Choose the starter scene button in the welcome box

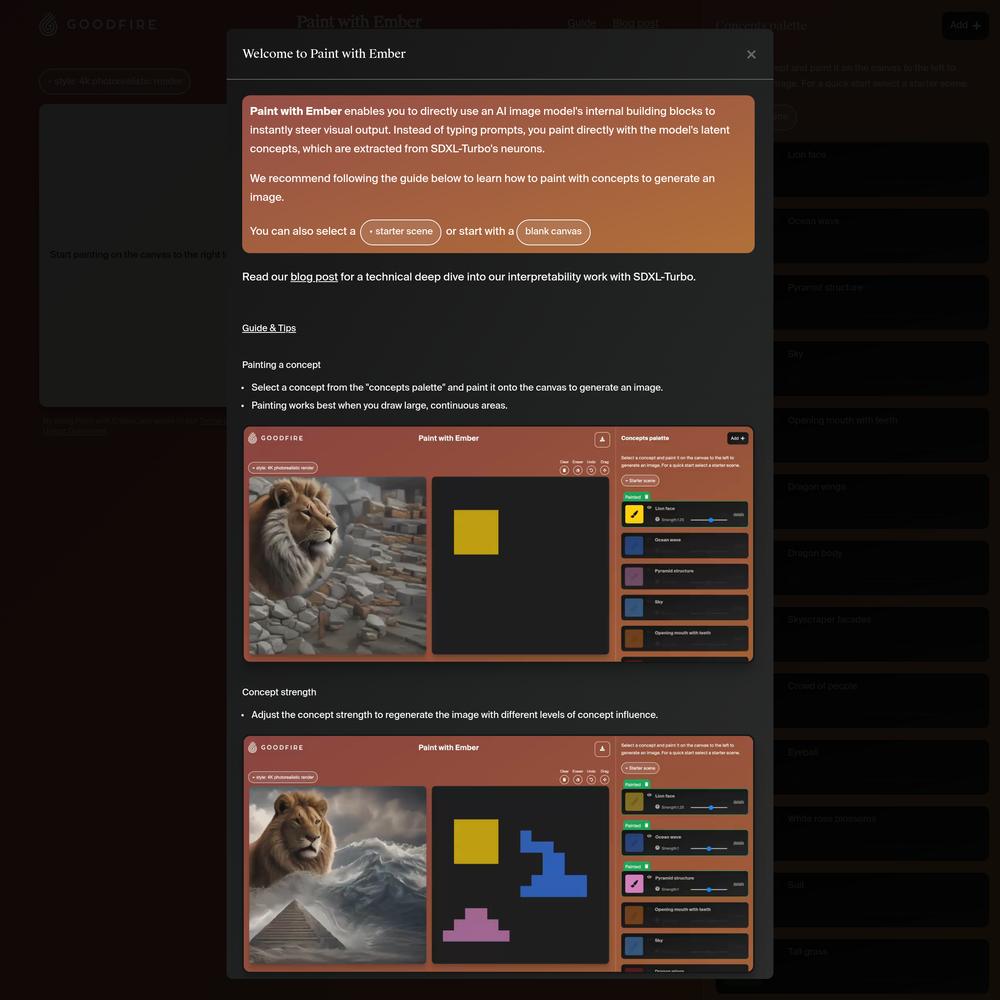(401, 232)
